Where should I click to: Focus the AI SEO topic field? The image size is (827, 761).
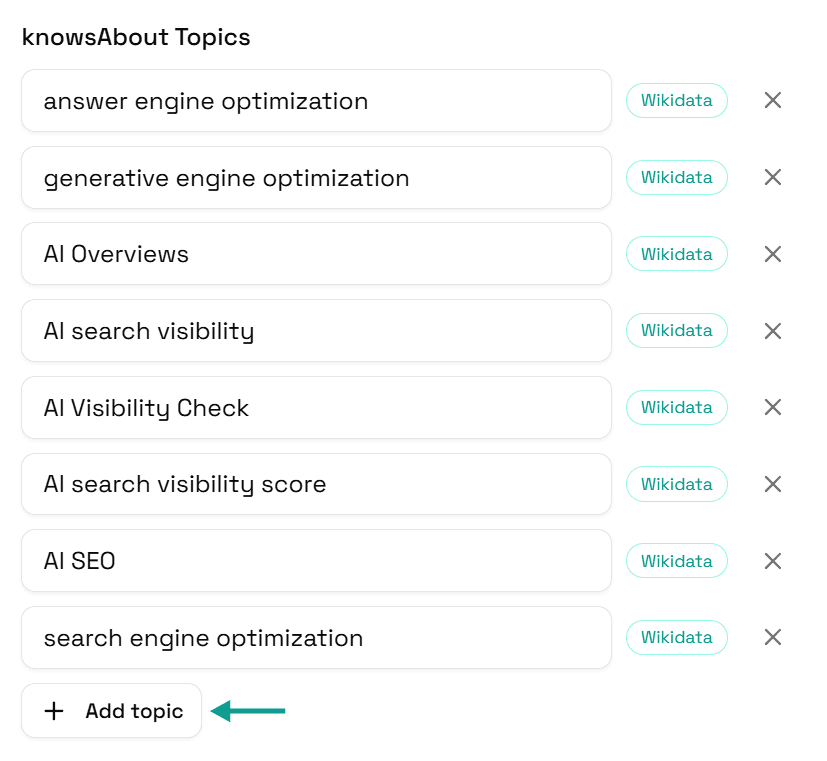pos(316,561)
